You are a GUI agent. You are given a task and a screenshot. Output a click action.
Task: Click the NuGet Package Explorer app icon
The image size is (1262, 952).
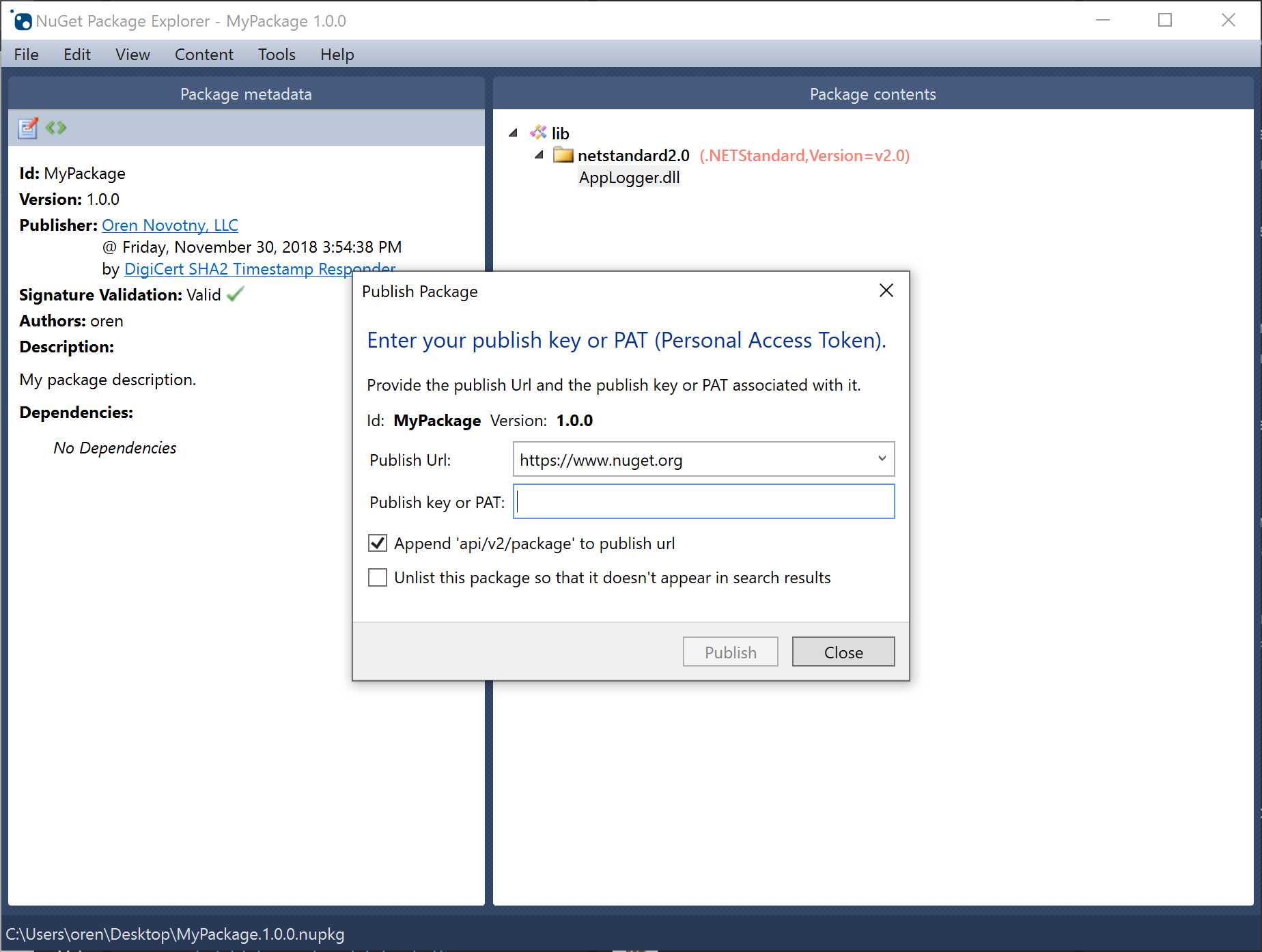click(x=21, y=20)
